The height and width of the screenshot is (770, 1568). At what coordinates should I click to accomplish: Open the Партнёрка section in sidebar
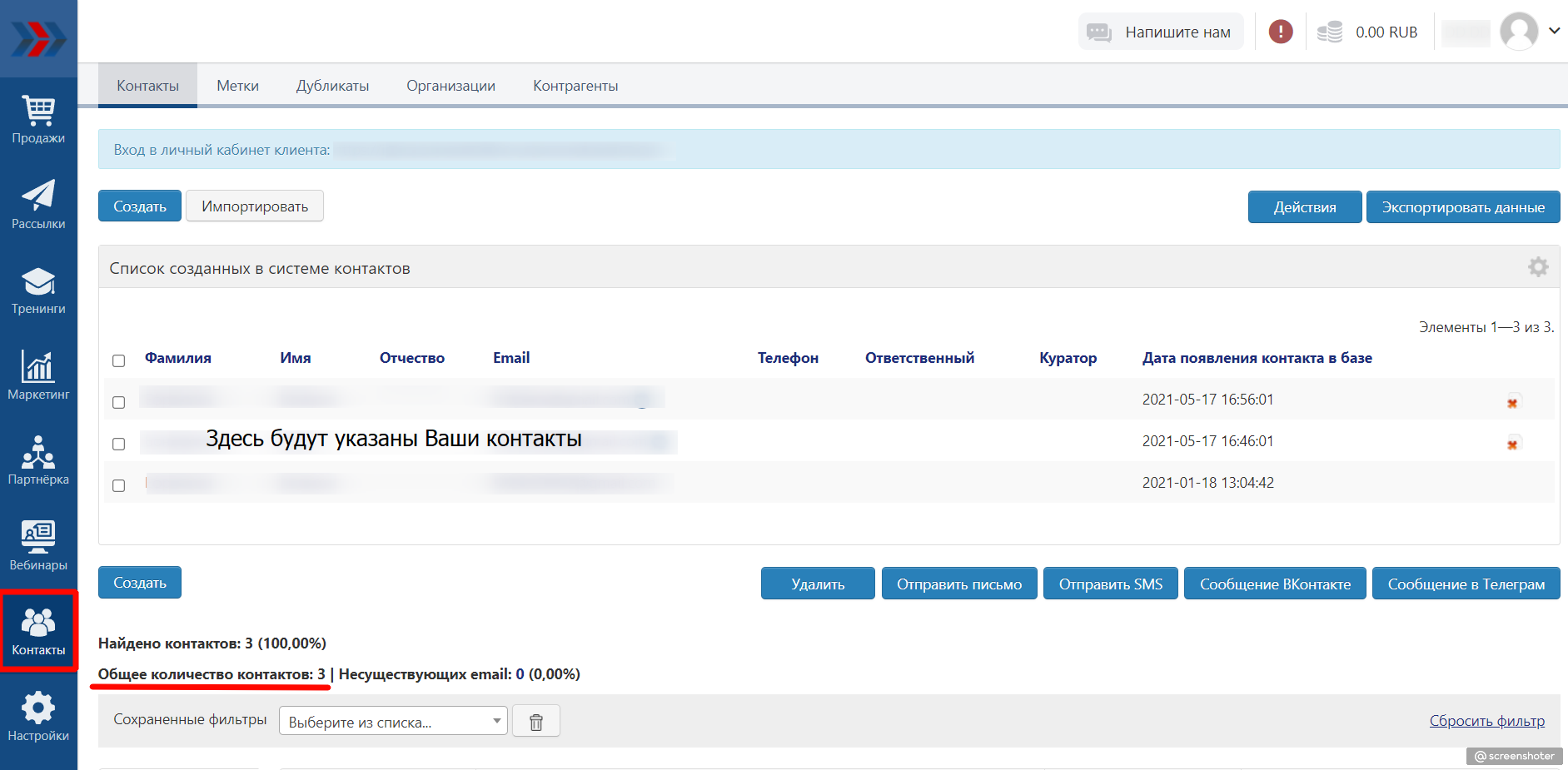[x=38, y=460]
